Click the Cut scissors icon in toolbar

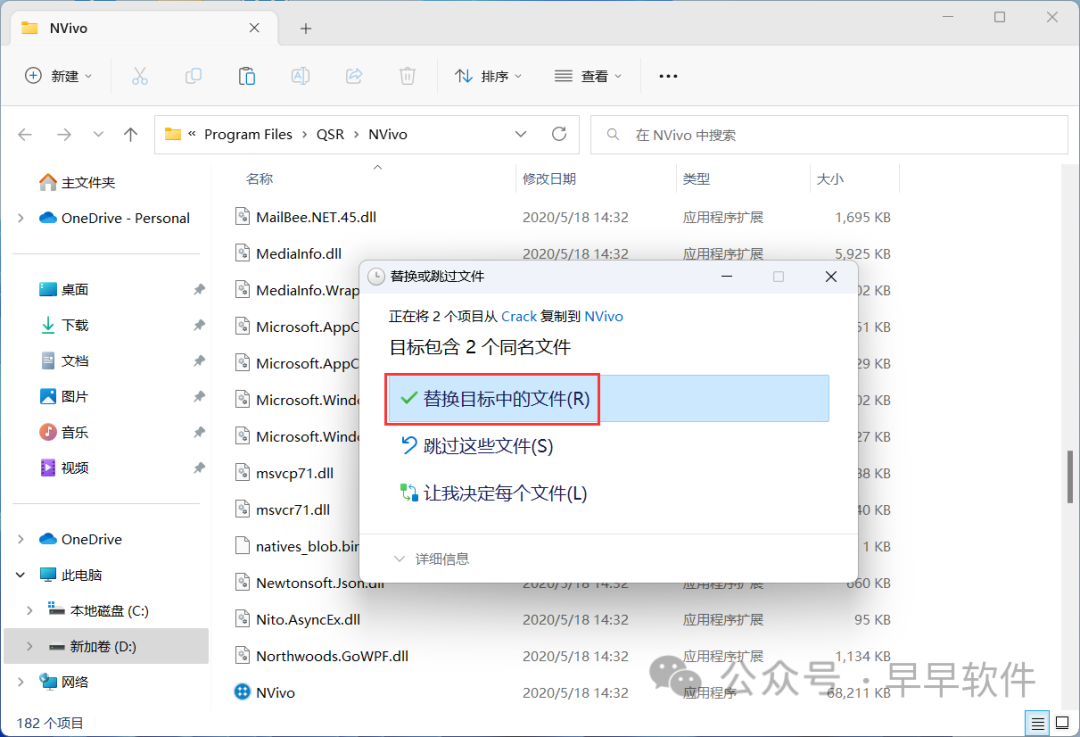pos(139,76)
